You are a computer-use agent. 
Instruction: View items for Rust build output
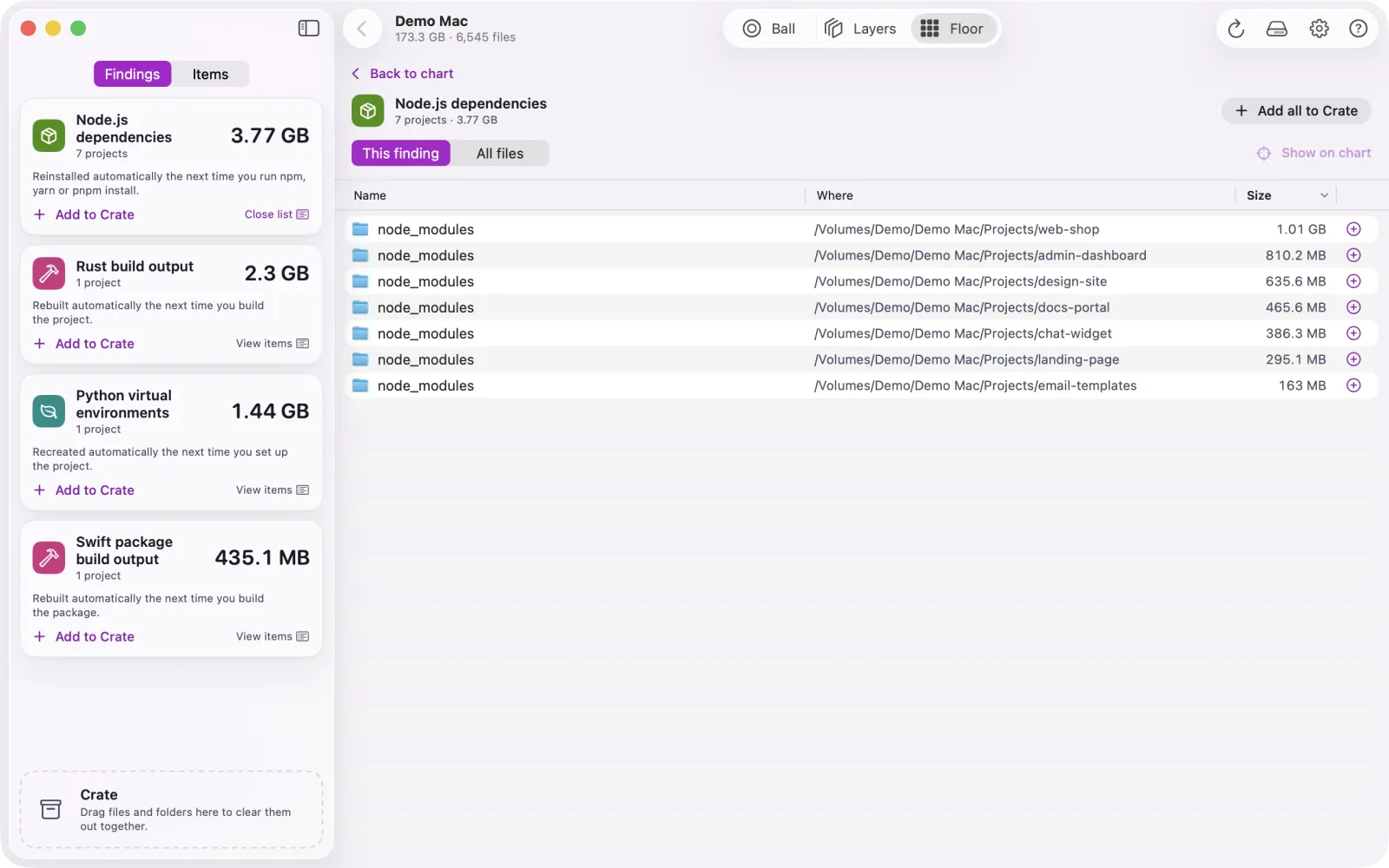(x=273, y=344)
